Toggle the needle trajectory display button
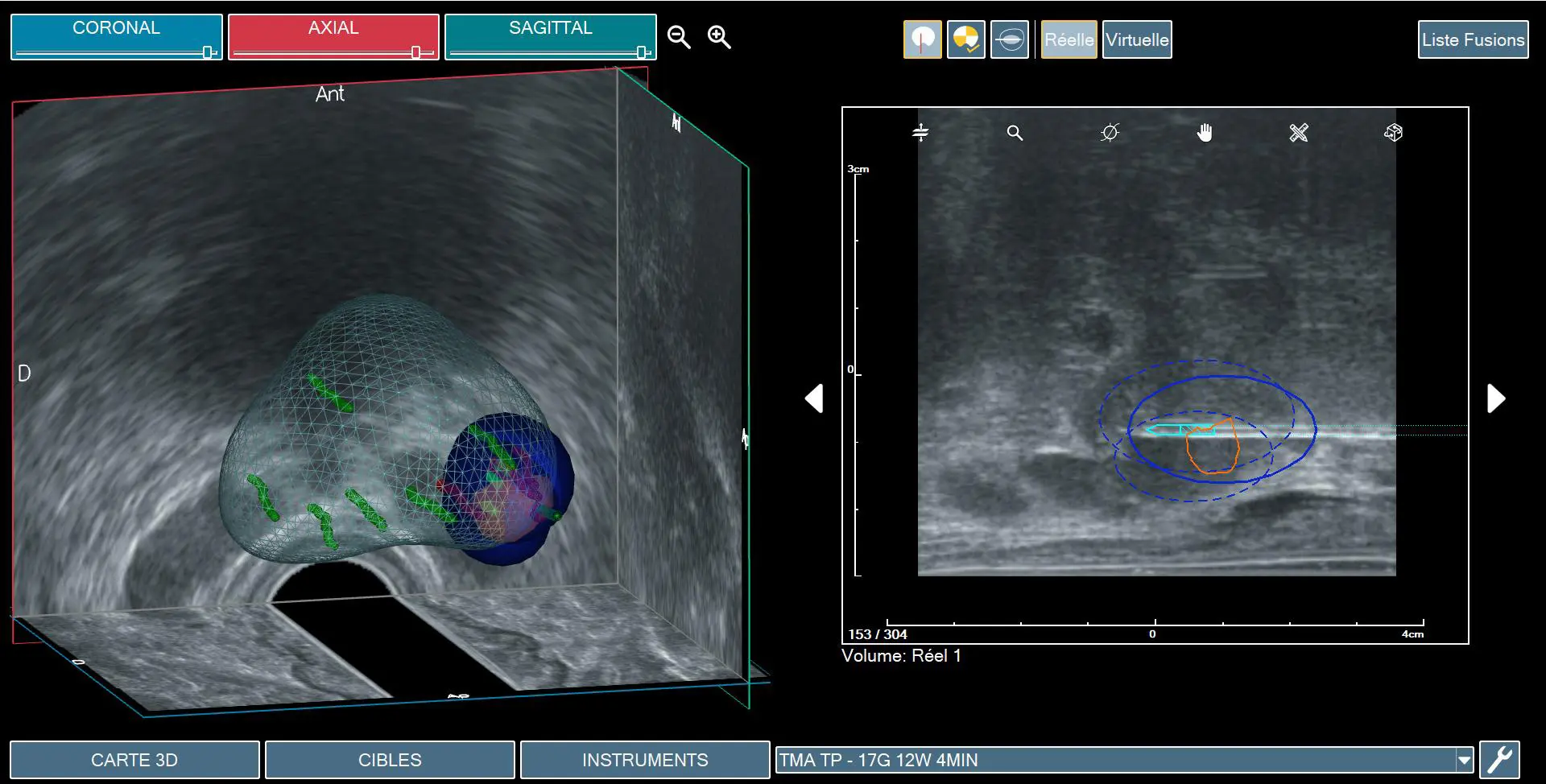Viewport: 1546px width, 784px height. [x=923, y=39]
